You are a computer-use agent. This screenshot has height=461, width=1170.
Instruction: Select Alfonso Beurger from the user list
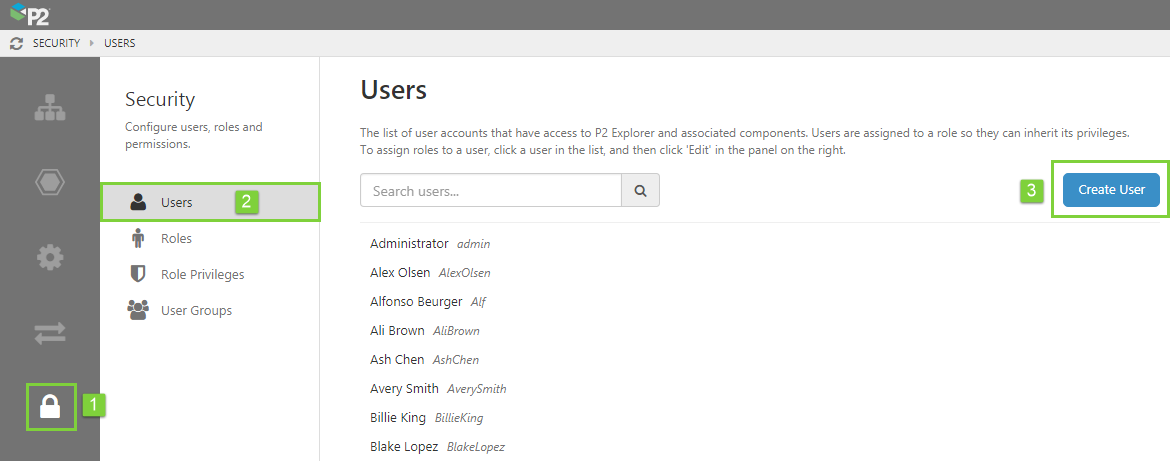[416, 302]
